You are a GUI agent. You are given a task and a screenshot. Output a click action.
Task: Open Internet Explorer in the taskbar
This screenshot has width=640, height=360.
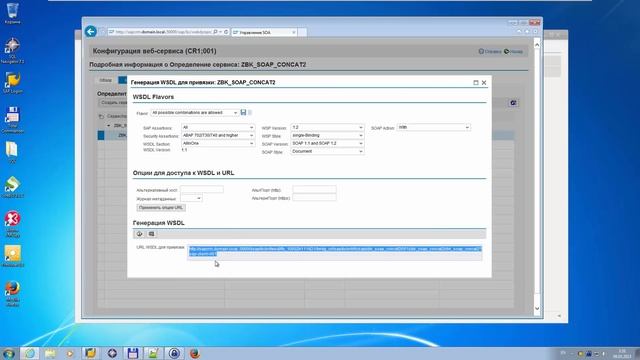coord(30,353)
